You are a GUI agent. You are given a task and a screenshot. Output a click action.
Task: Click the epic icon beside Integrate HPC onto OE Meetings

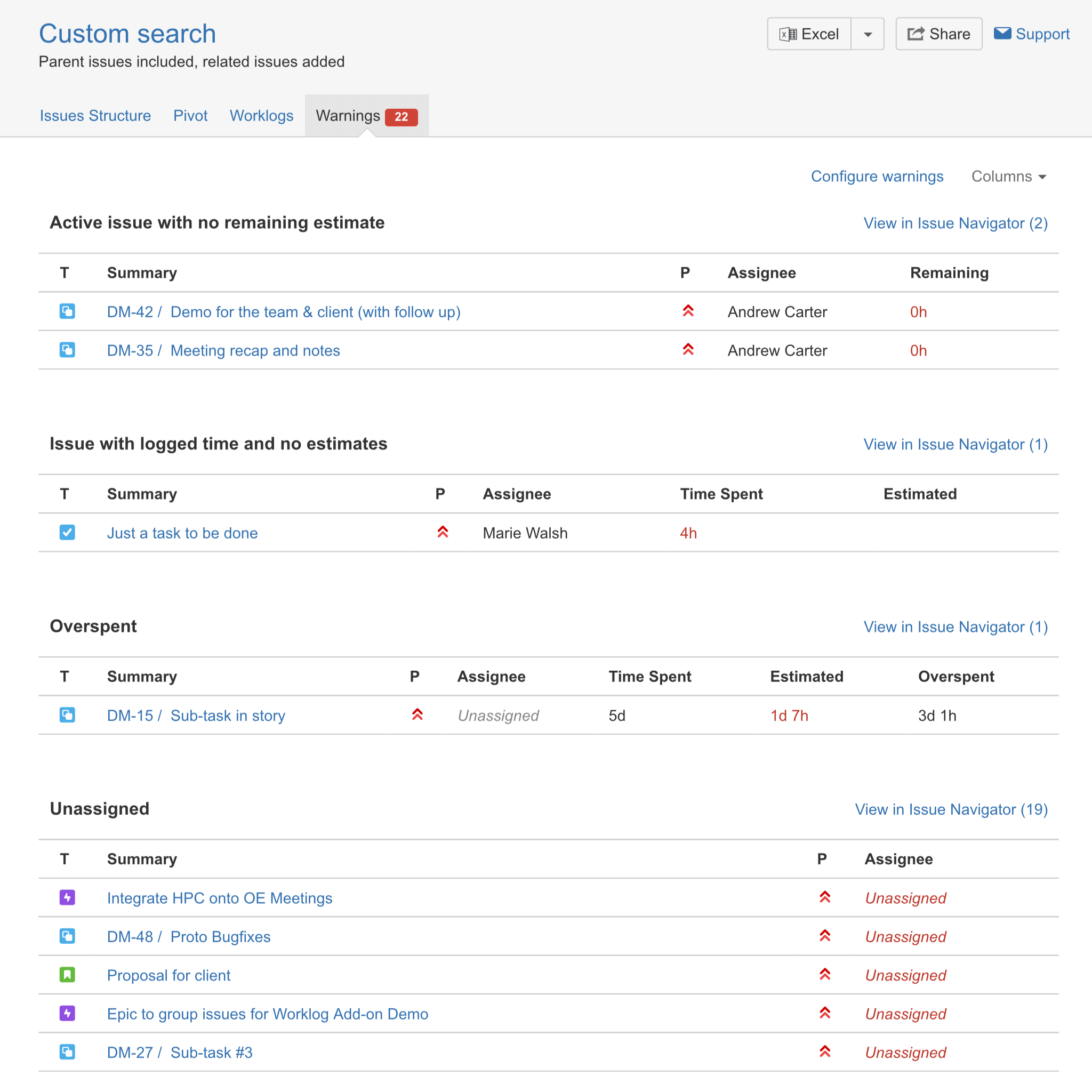click(67, 897)
